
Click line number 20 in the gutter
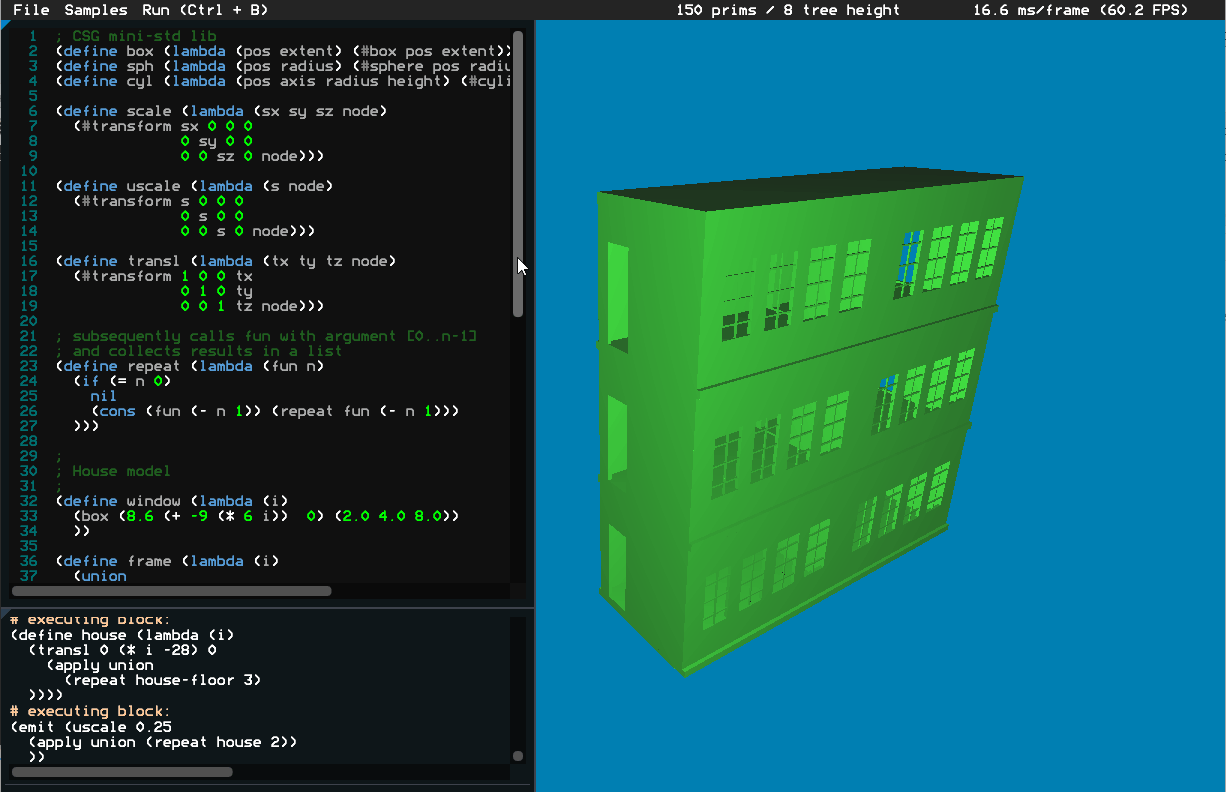point(28,321)
